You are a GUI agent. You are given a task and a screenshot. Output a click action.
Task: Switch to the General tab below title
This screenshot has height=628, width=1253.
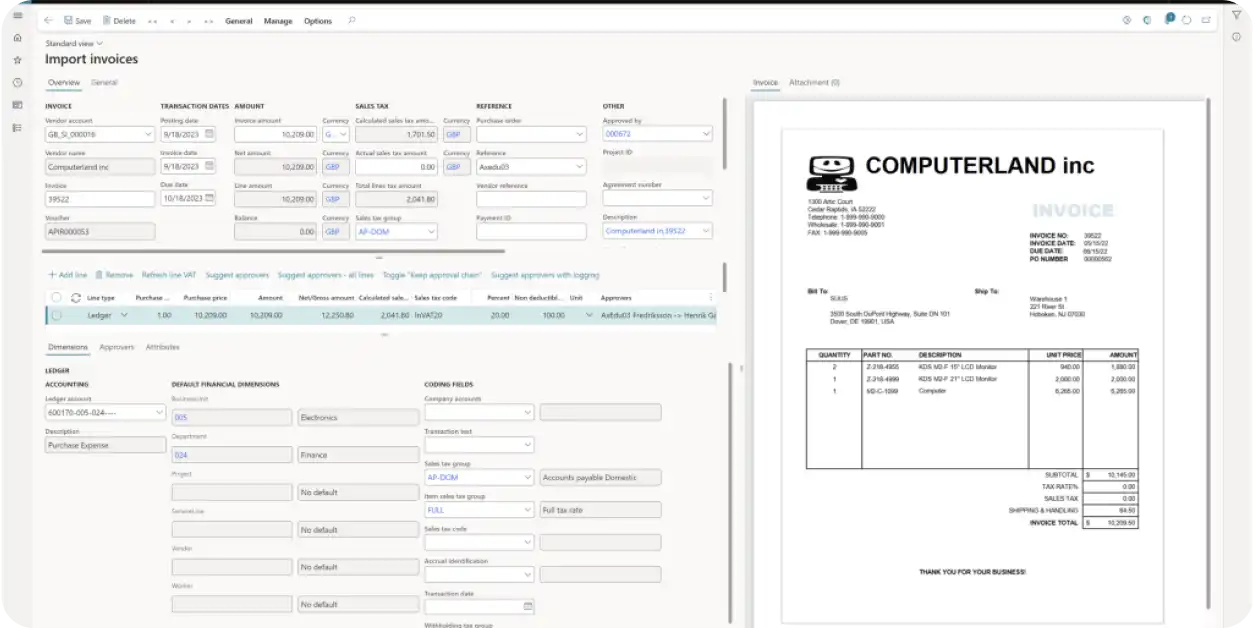click(x=105, y=82)
